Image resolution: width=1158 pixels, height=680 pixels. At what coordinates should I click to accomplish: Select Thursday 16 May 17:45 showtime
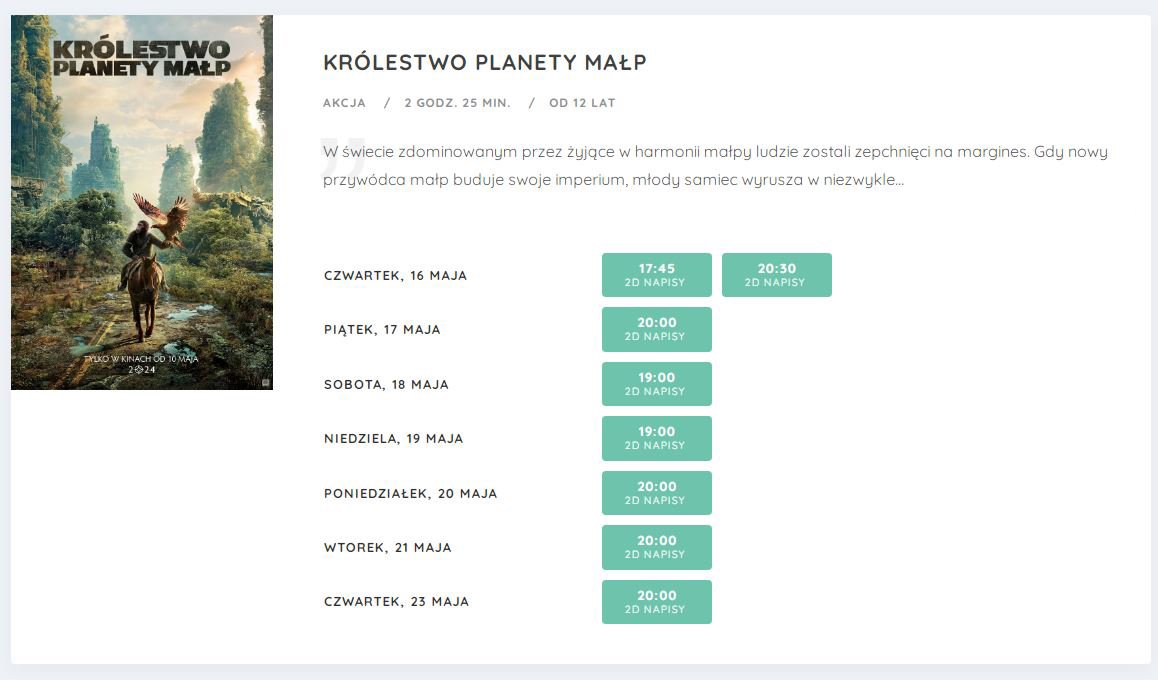tap(657, 275)
